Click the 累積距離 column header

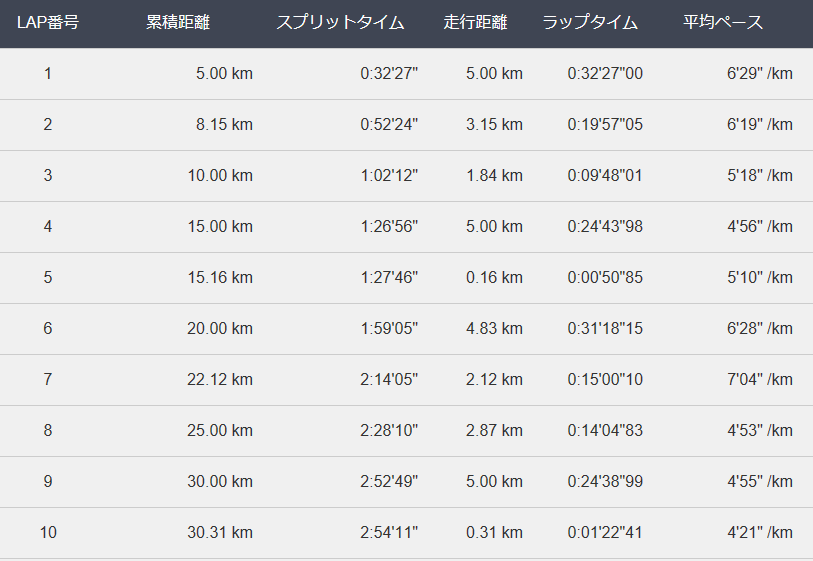pyautogui.click(x=178, y=22)
